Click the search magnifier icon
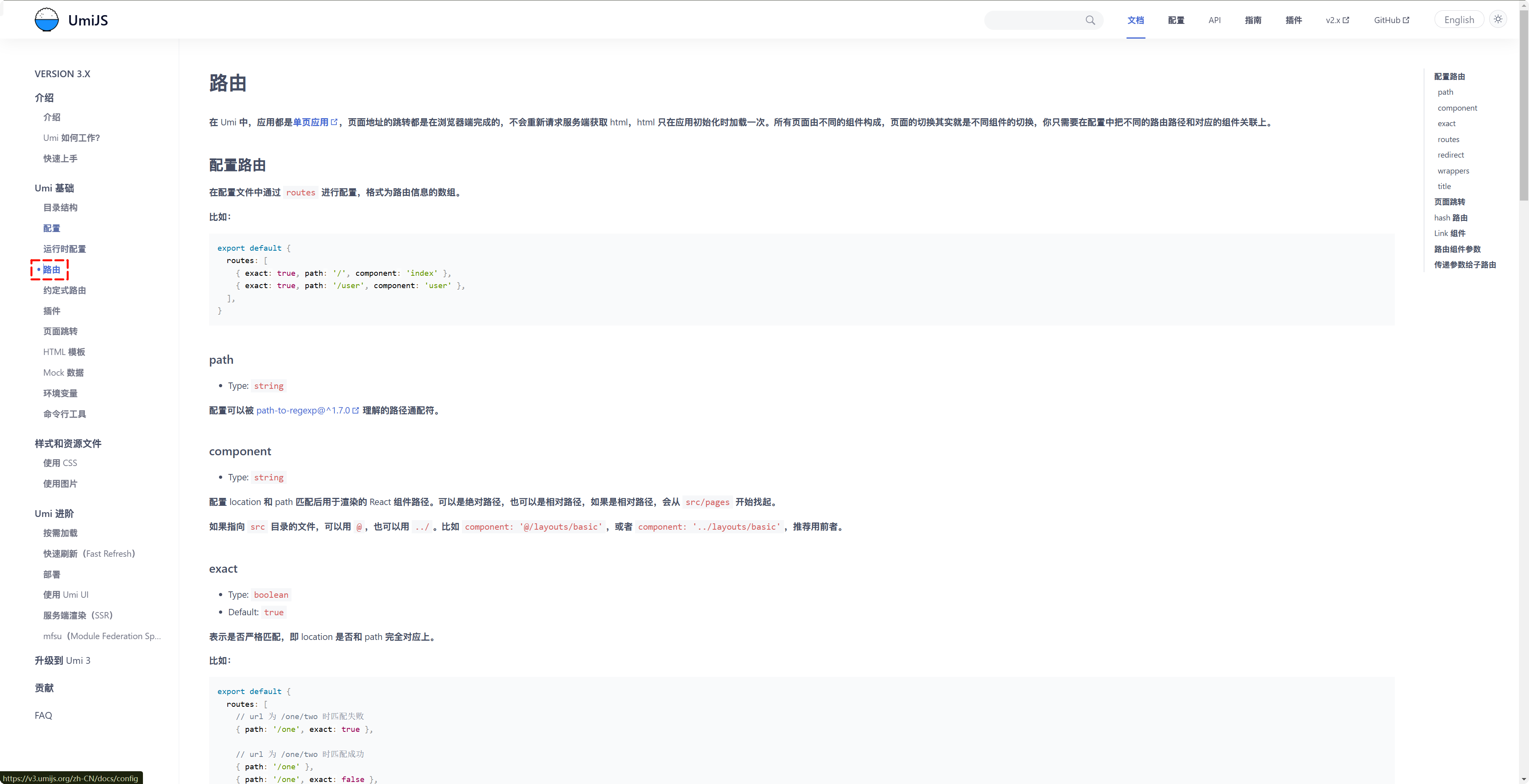The image size is (1529, 784). tap(1090, 20)
